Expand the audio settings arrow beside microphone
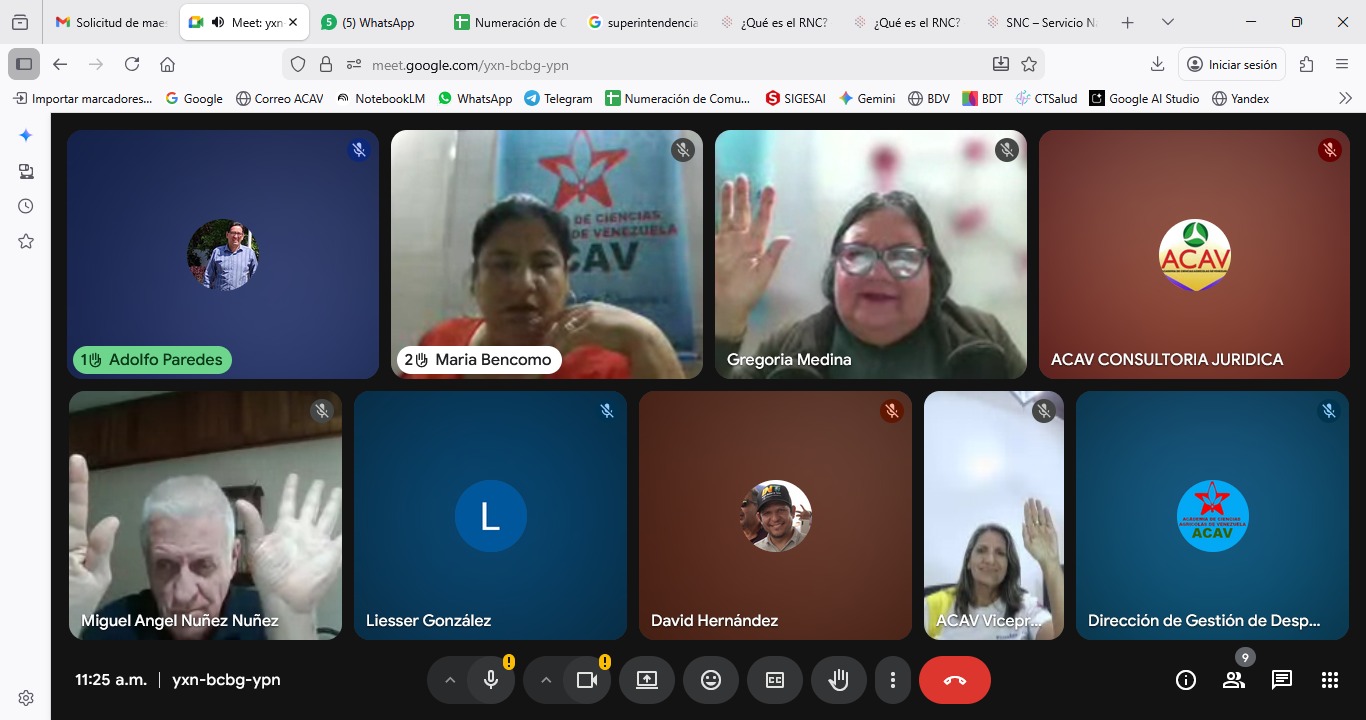This screenshot has height=720, width=1366. (450, 680)
